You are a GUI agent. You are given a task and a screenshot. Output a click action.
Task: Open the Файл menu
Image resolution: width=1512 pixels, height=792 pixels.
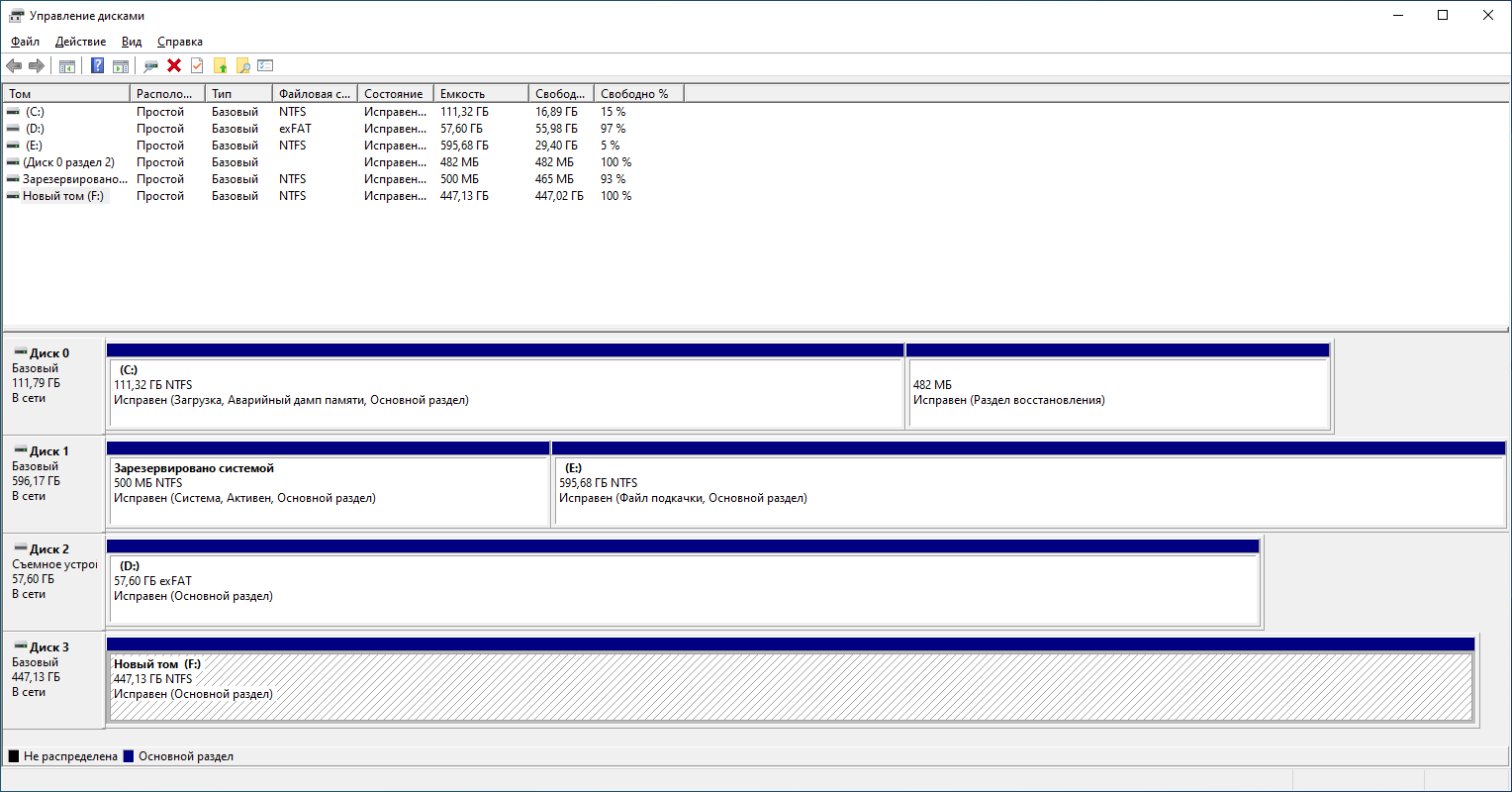click(x=26, y=42)
